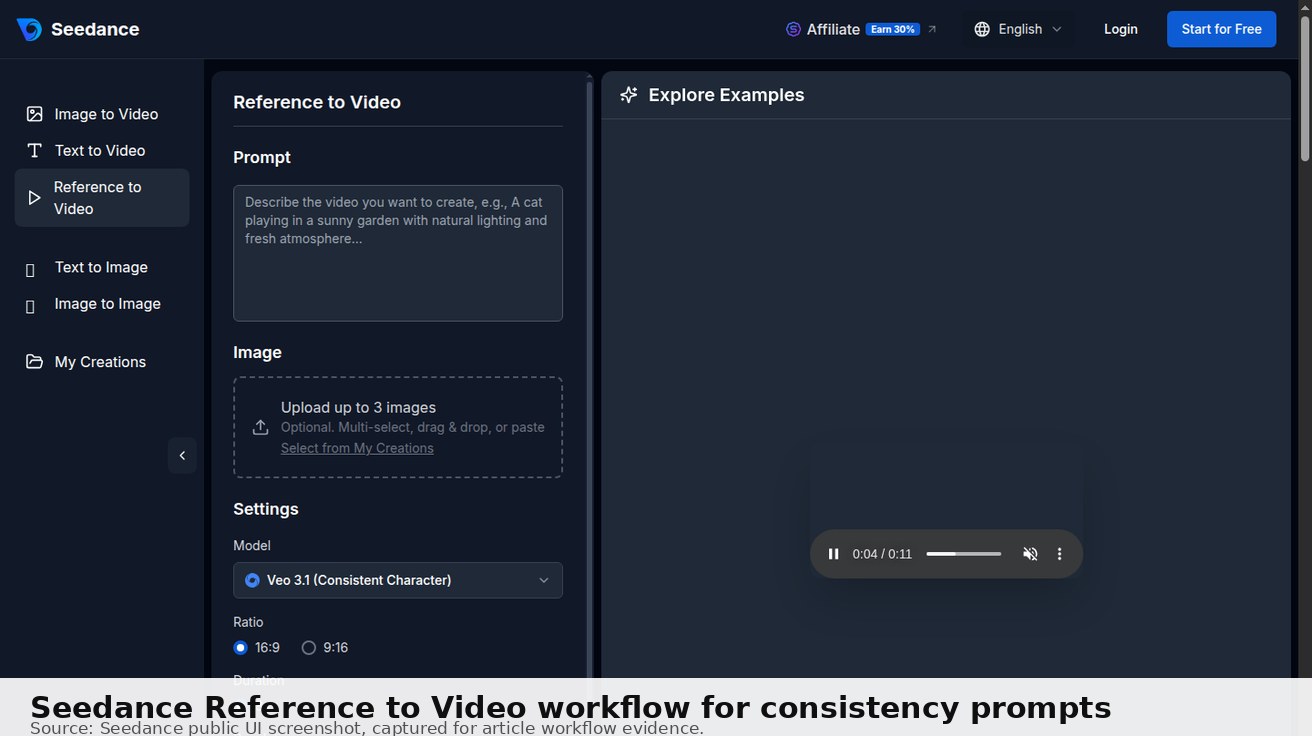Open Text to Image from sidebar
Image resolution: width=1312 pixels, height=736 pixels.
pyautogui.click(x=102, y=267)
